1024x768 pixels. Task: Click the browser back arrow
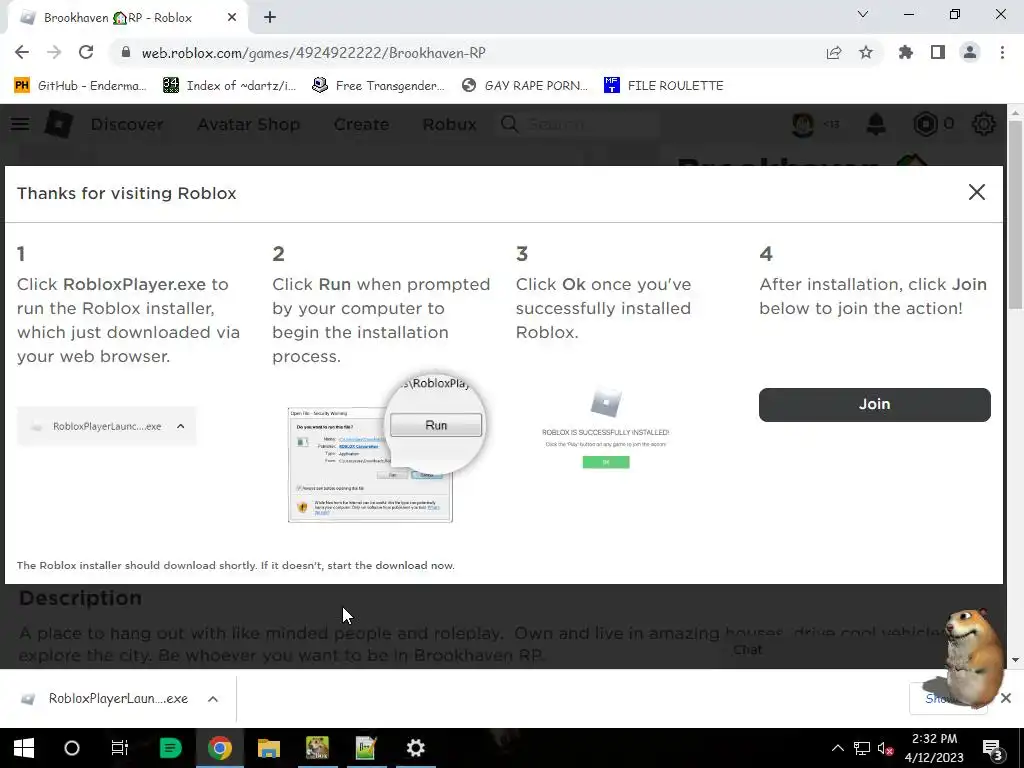tap(22, 53)
